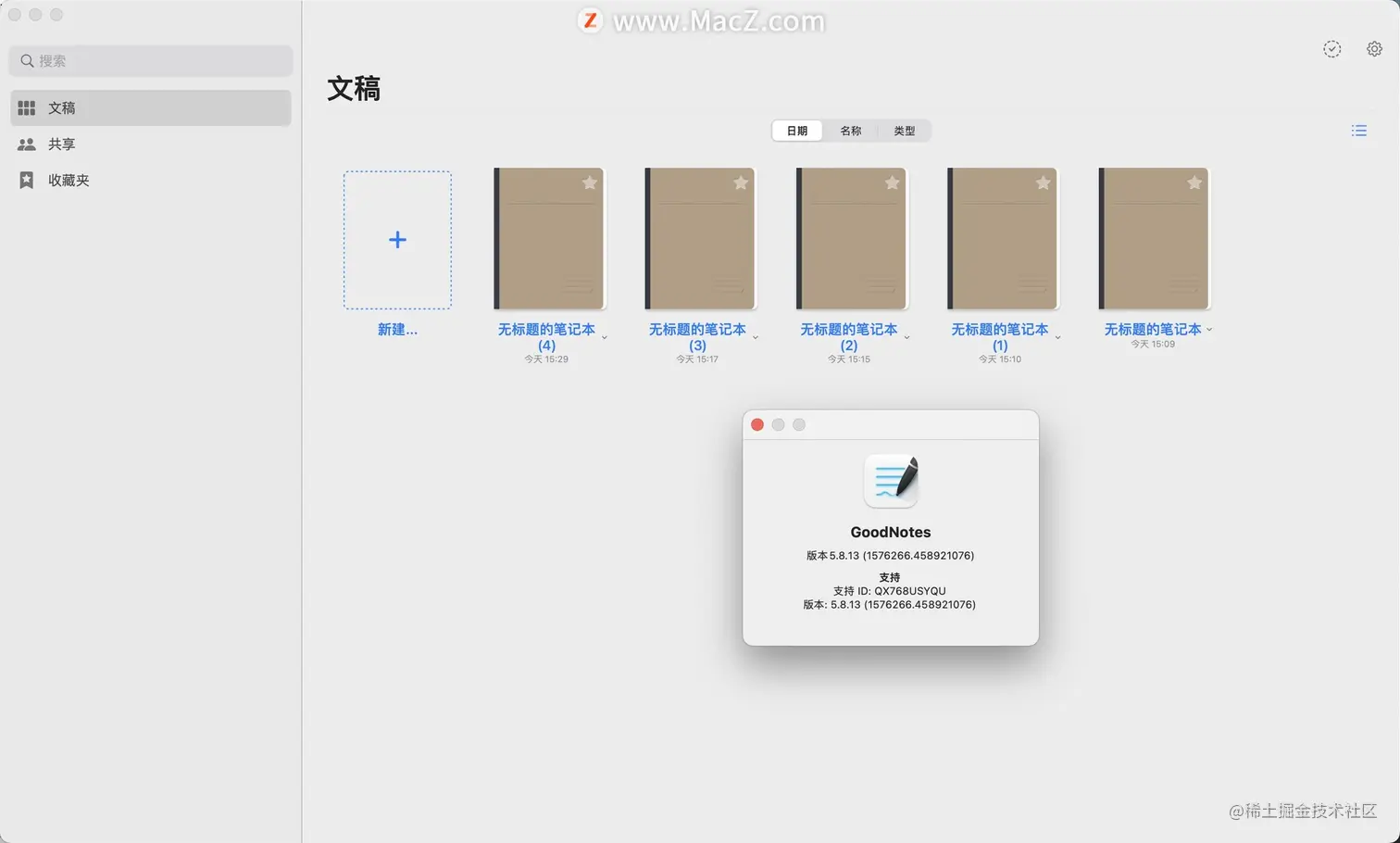Click the 无标题的笔记本 (4) title text
Viewport: 1400px width, 843px height.
point(546,337)
